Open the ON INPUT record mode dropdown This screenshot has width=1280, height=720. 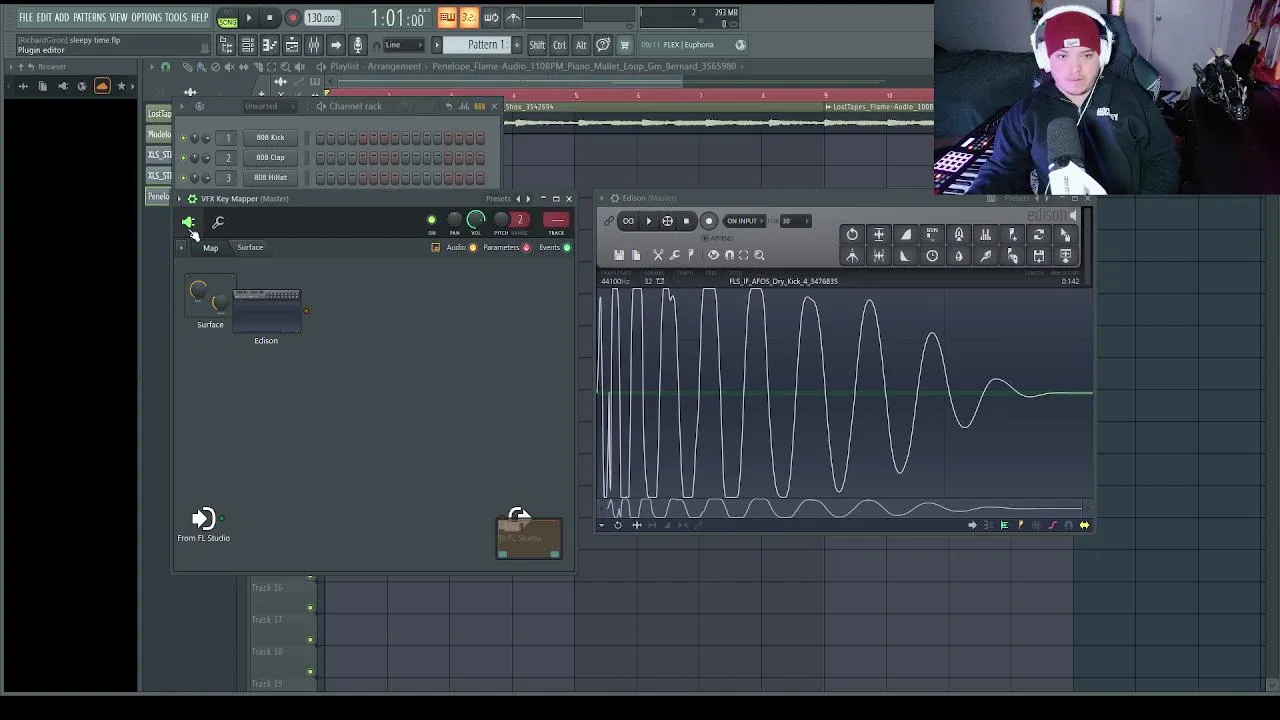742,221
